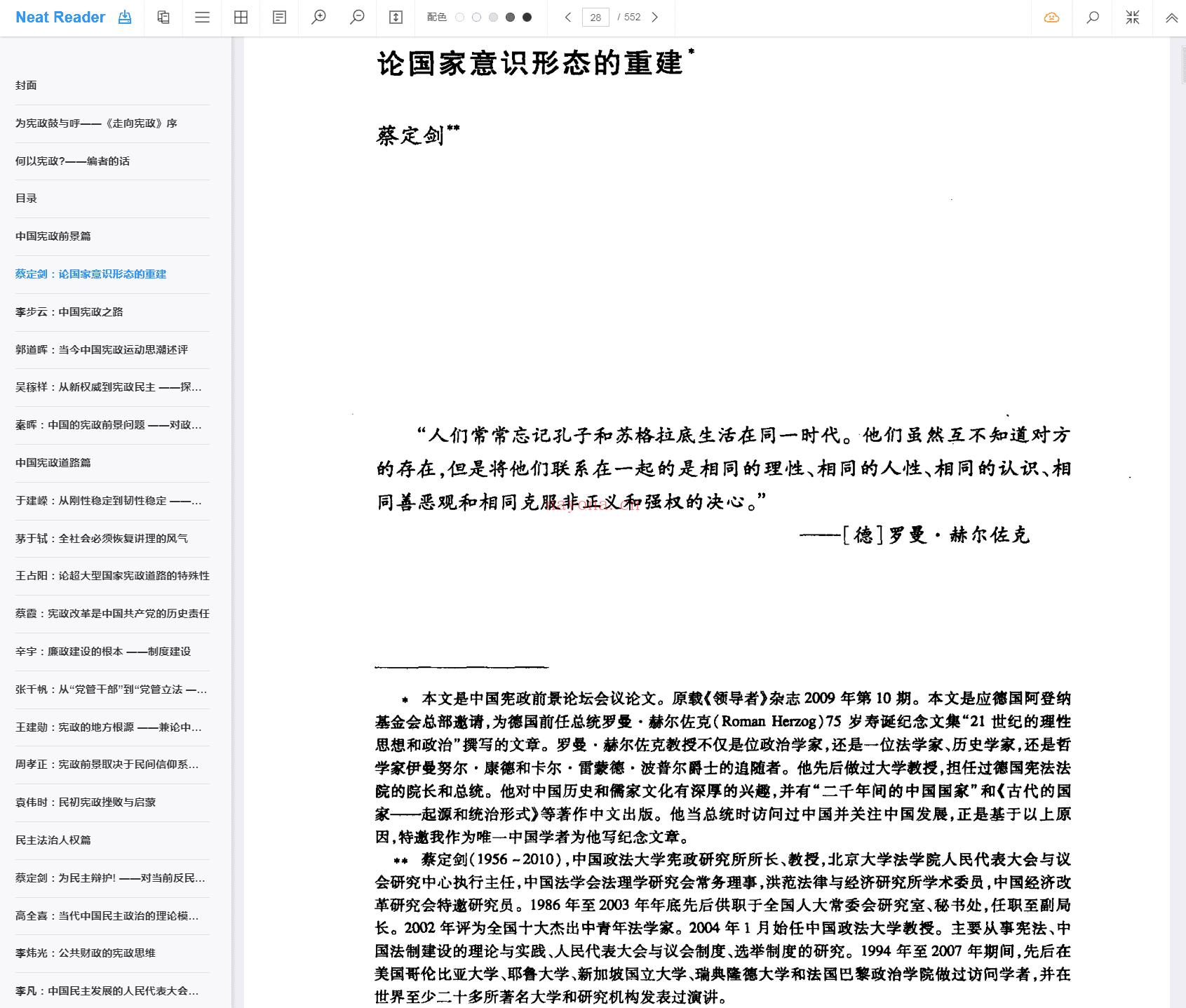Open the search magnifier icon
The height and width of the screenshot is (1008, 1186).
pos(1092,18)
